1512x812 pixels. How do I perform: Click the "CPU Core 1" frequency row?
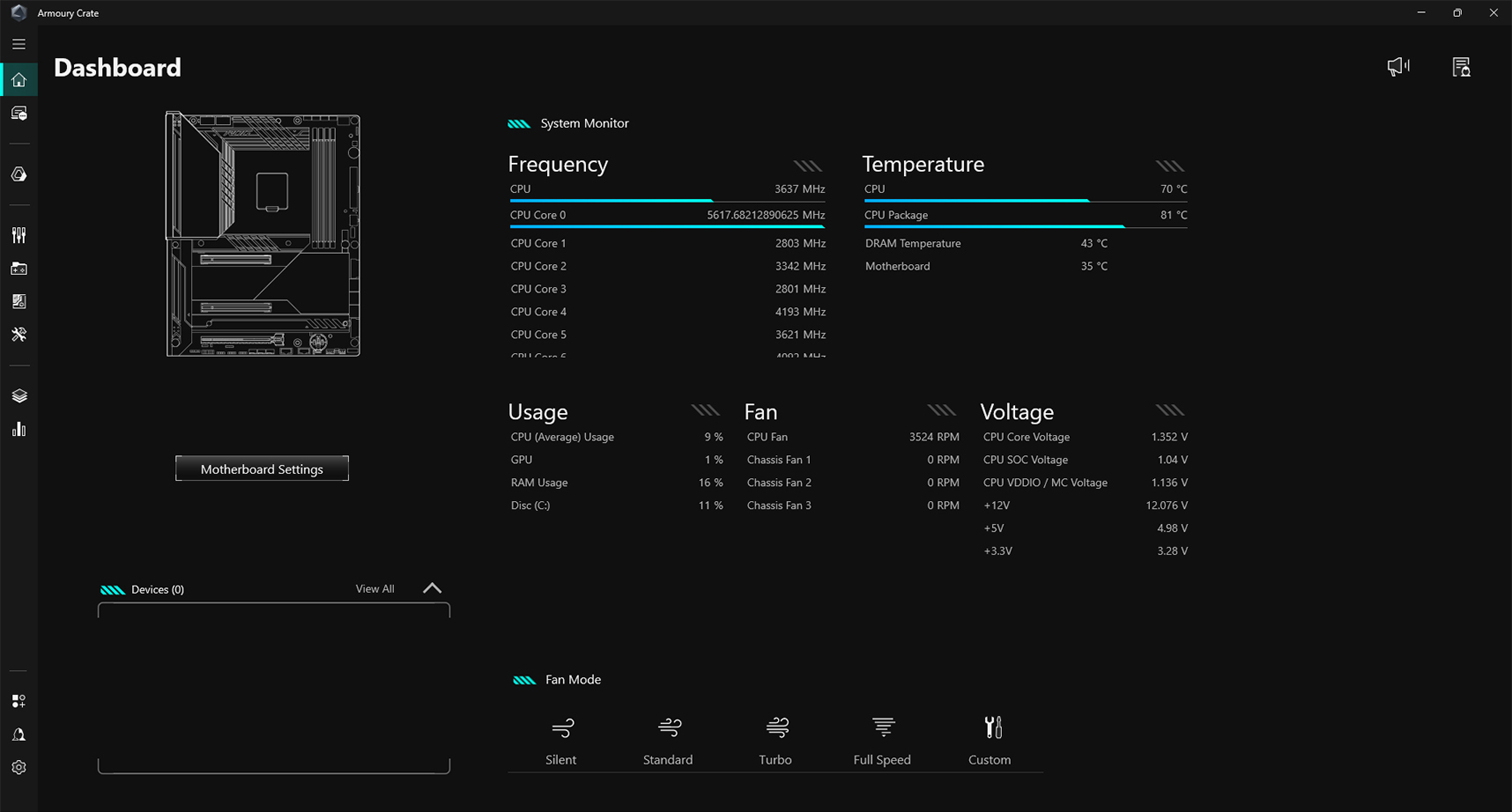click(668, 243)
